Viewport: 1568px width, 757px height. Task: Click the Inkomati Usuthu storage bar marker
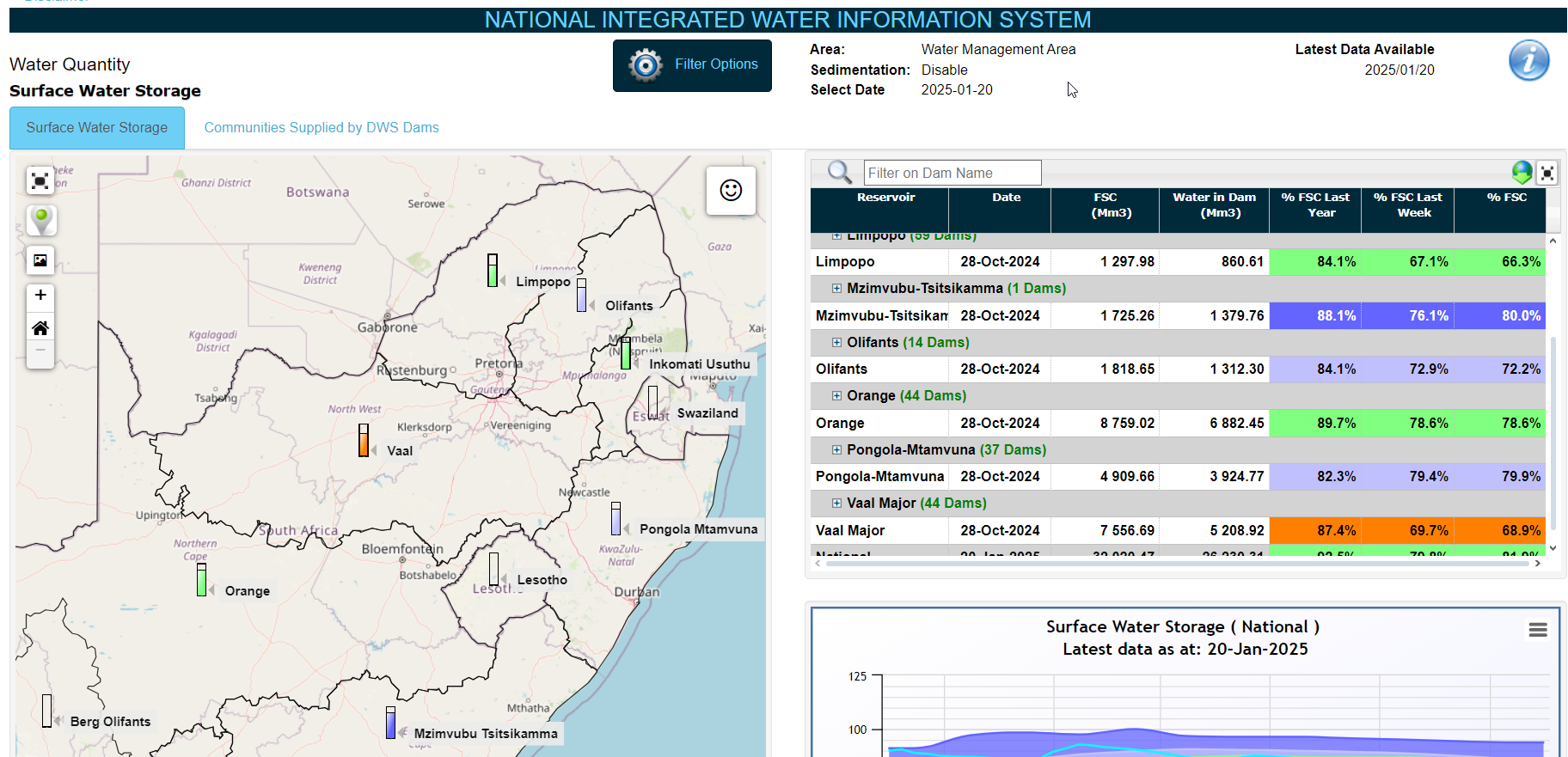point(626,352)
